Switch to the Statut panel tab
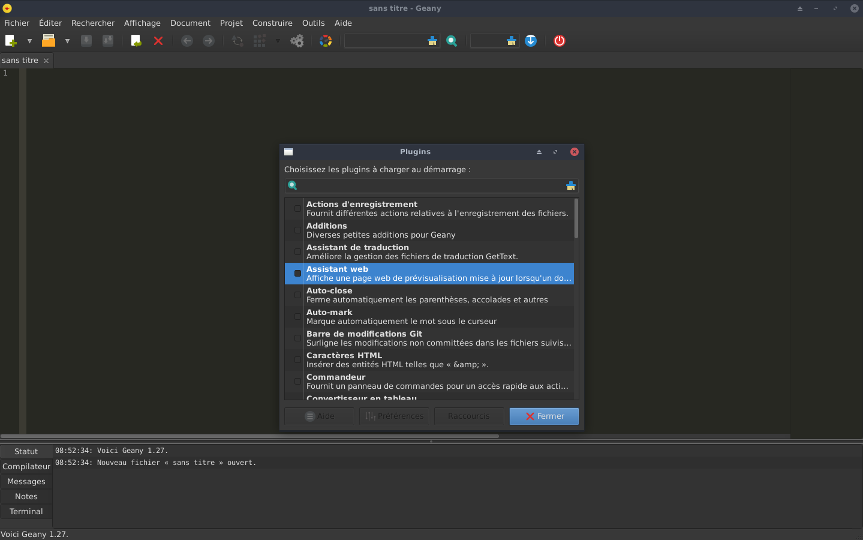863x540 pixels. (x=26, y=451)
